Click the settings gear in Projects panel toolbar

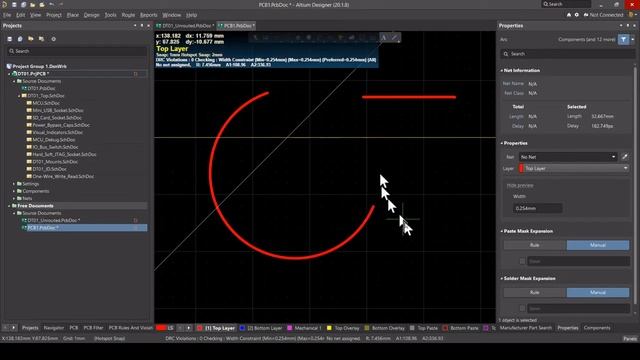[53, 39]
